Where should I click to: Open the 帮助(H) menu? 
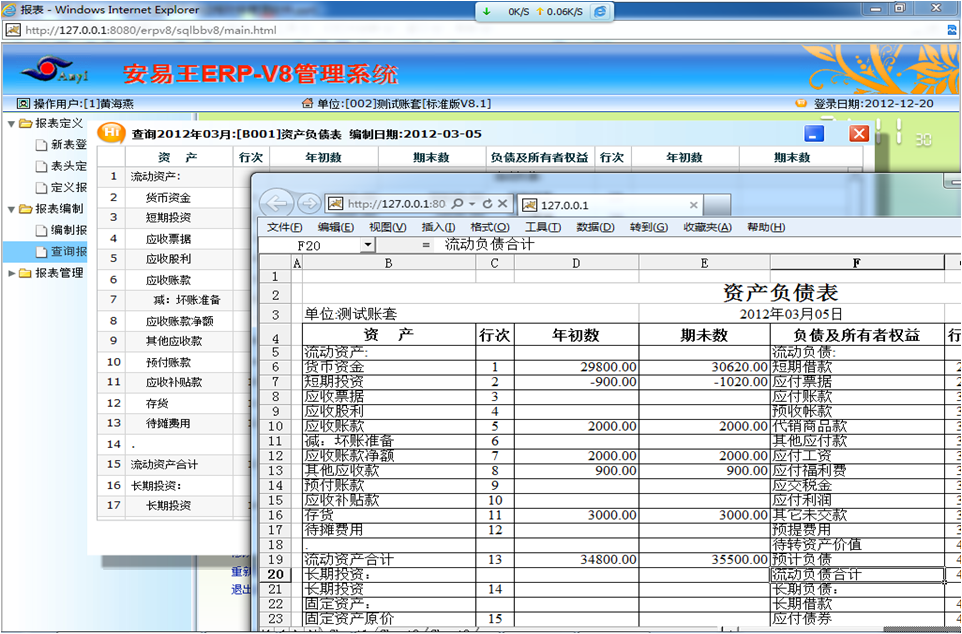pos(766,227)
